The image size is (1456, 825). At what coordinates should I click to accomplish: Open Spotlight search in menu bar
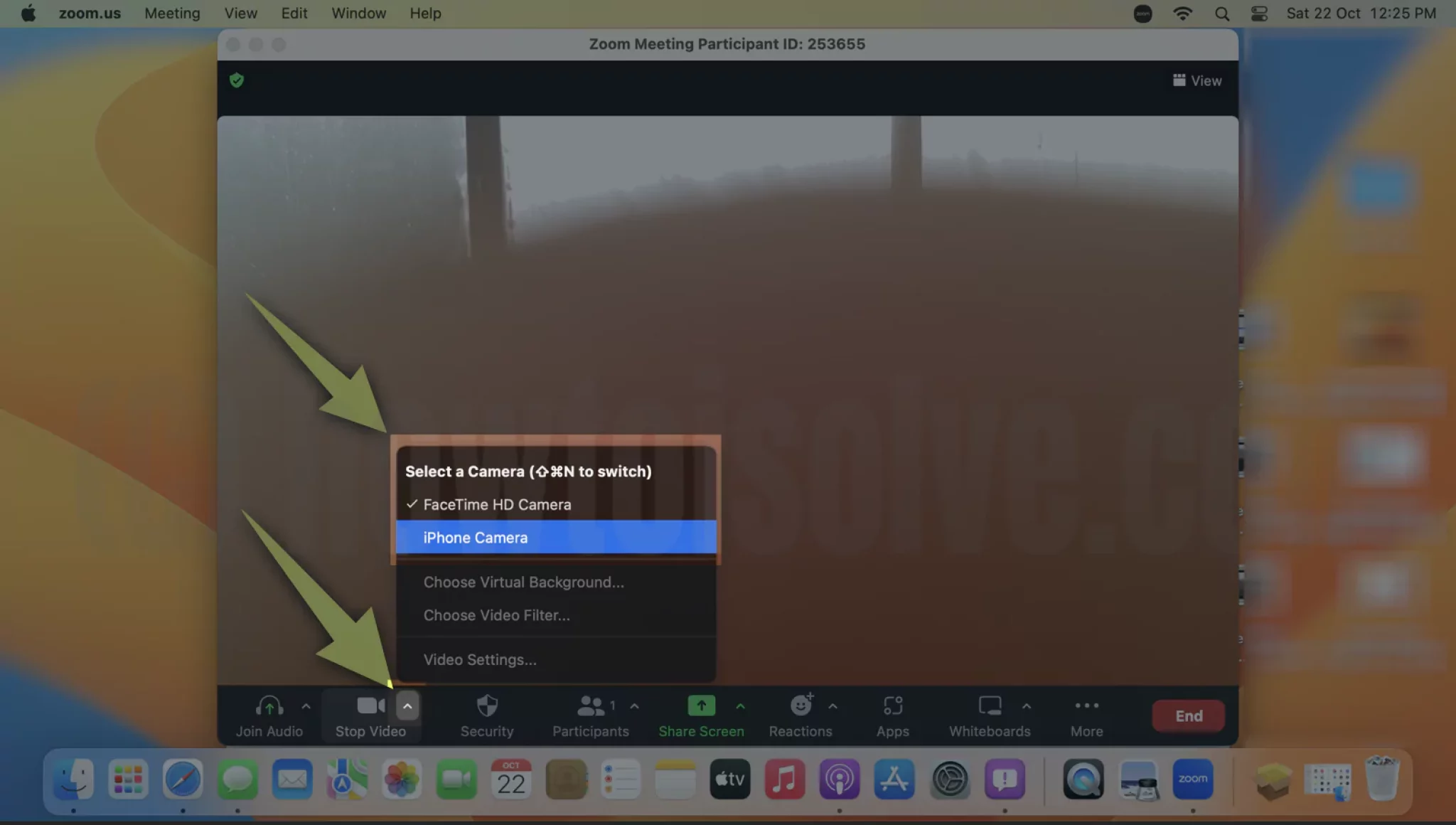pyautogui.click(x=1222, y=14)
